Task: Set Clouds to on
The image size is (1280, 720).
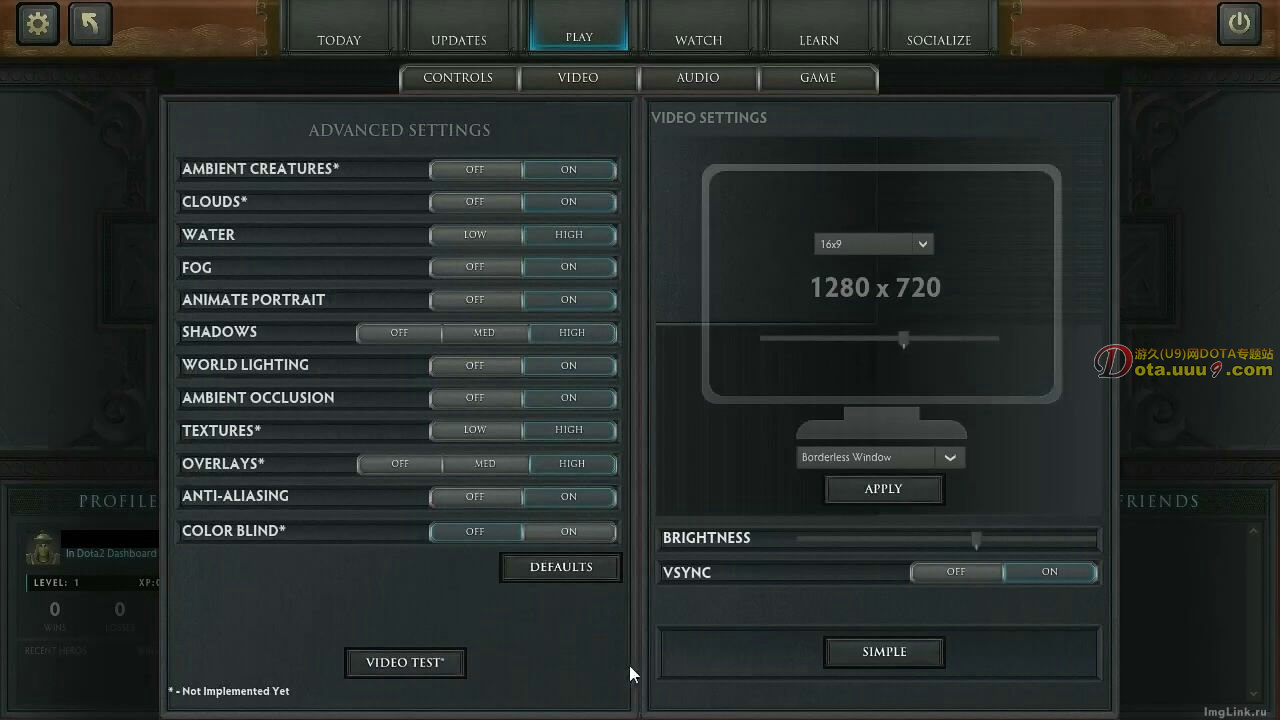Action: coord(569,202)
